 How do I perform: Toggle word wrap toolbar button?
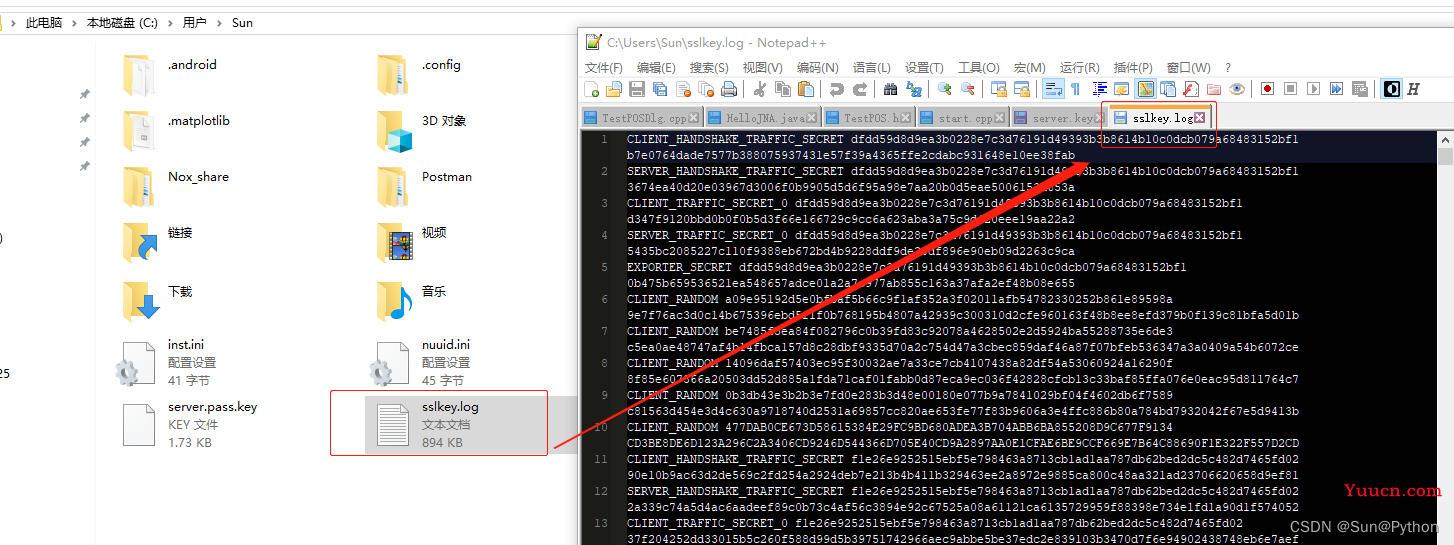pos(1052,89)
